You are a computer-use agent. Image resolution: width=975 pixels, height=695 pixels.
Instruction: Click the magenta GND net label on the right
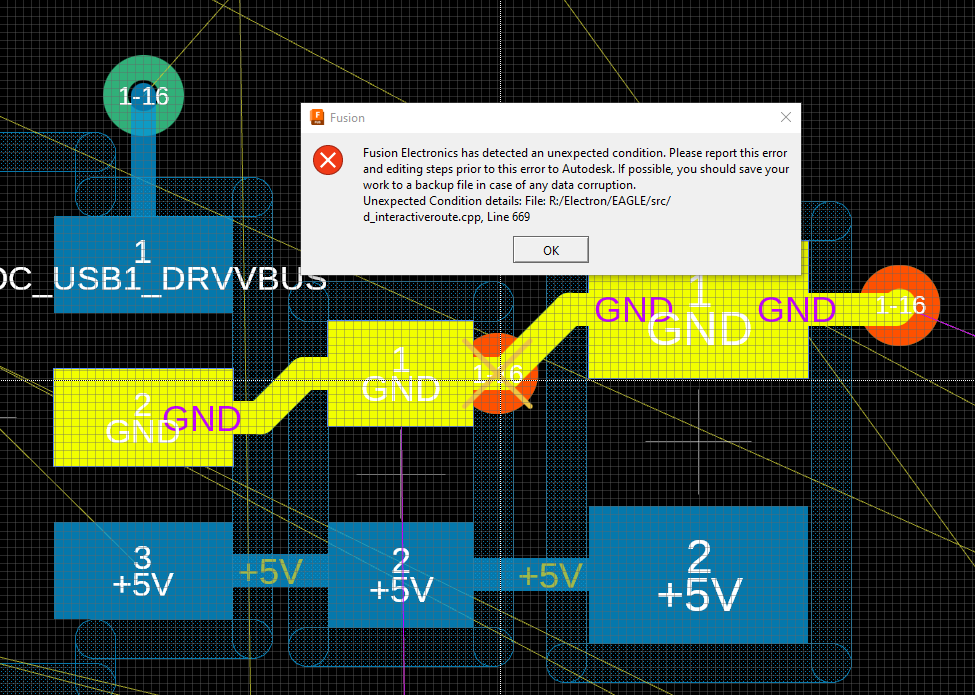pyautogui.click(x=795, y=310)
